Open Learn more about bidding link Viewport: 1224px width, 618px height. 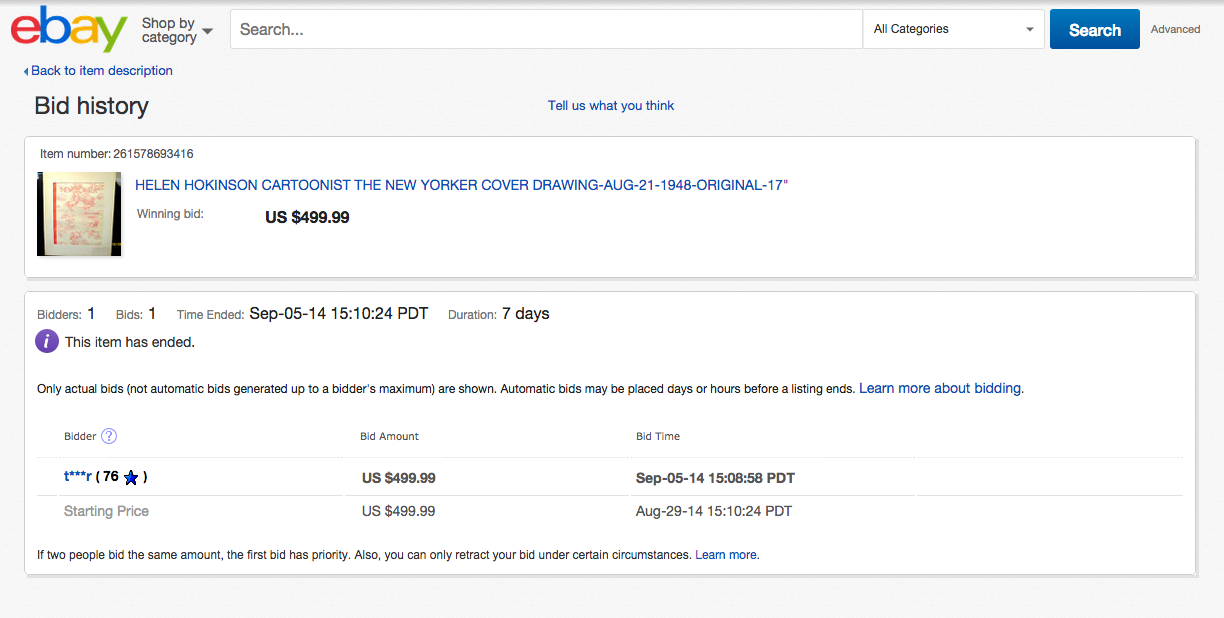tap(940, 388)
